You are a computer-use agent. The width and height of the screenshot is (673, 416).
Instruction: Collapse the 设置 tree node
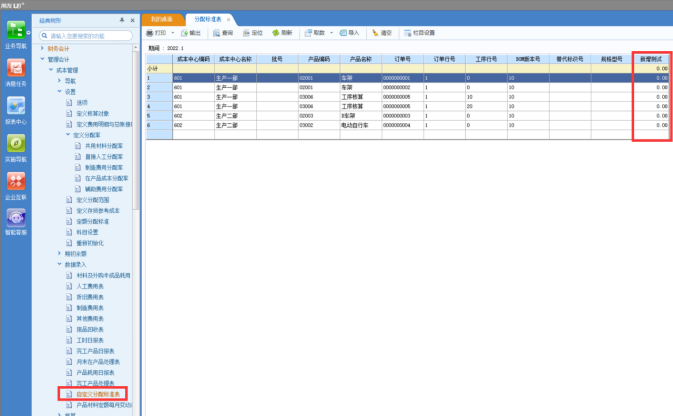59,91
